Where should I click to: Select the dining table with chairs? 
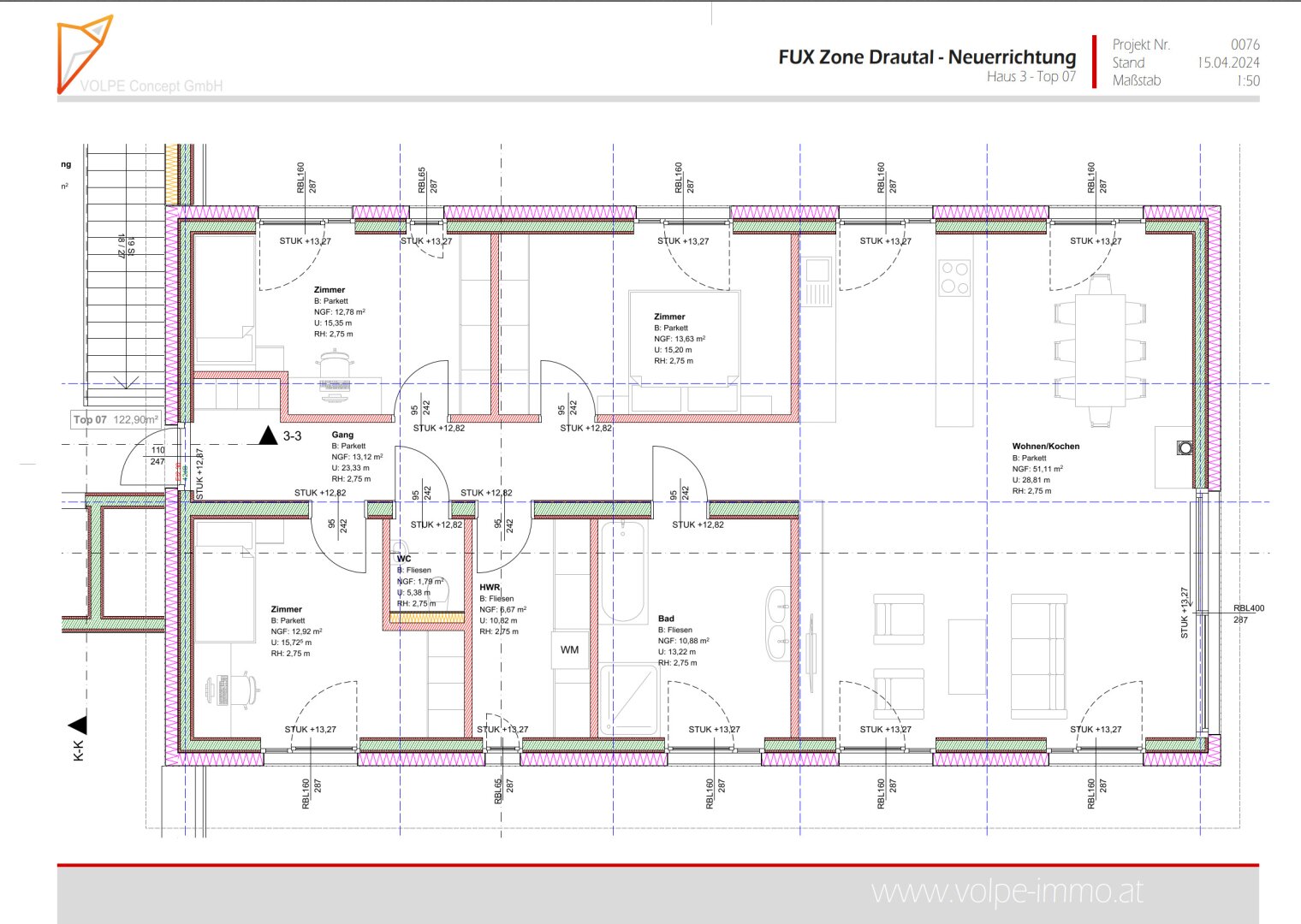(1100, 351)
